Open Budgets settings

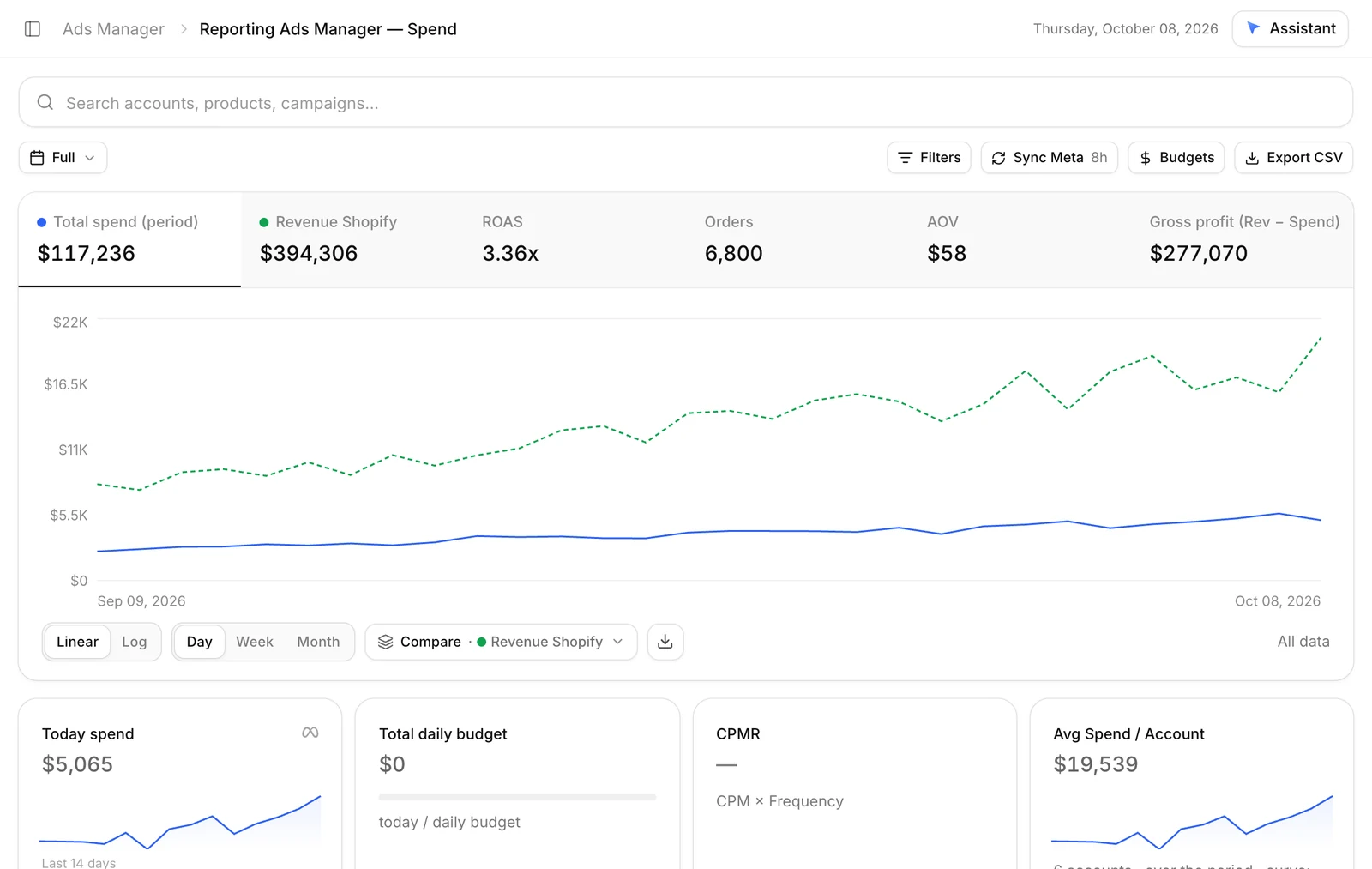(1176, 158)
